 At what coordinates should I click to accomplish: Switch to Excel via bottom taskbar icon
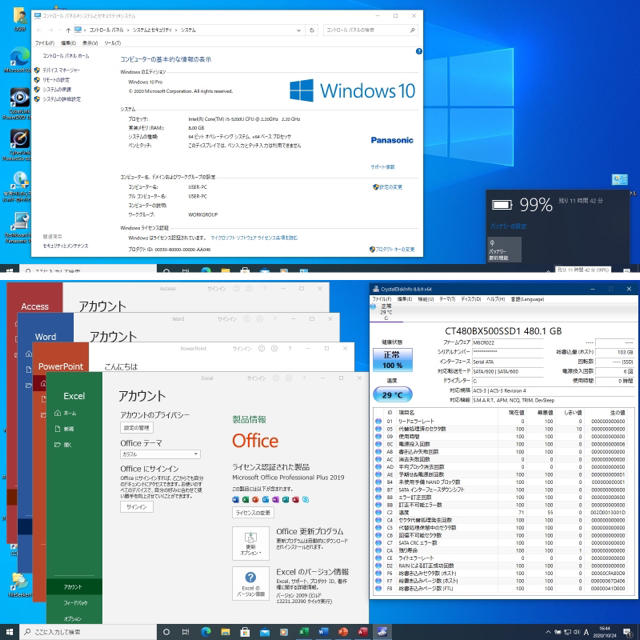(304, 632)
